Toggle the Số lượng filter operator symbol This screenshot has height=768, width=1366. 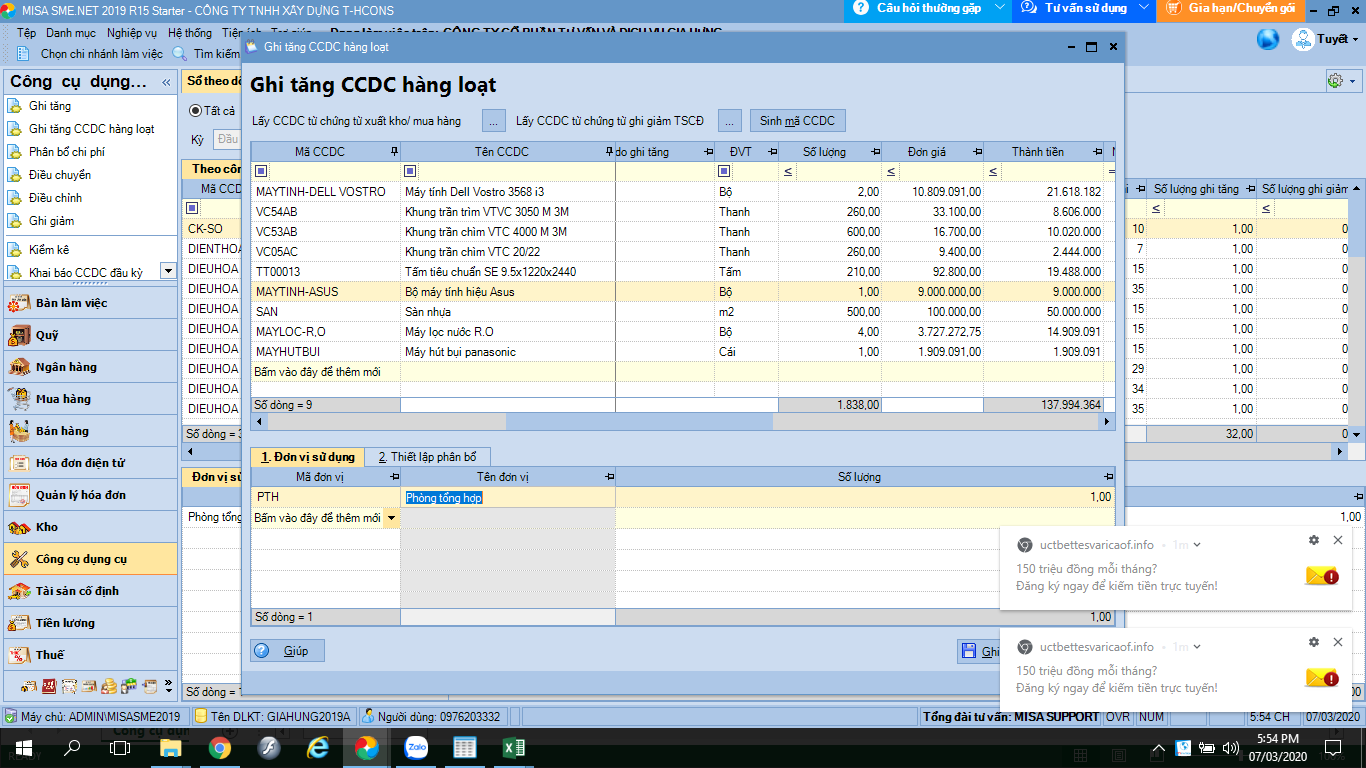coord(788,171)
